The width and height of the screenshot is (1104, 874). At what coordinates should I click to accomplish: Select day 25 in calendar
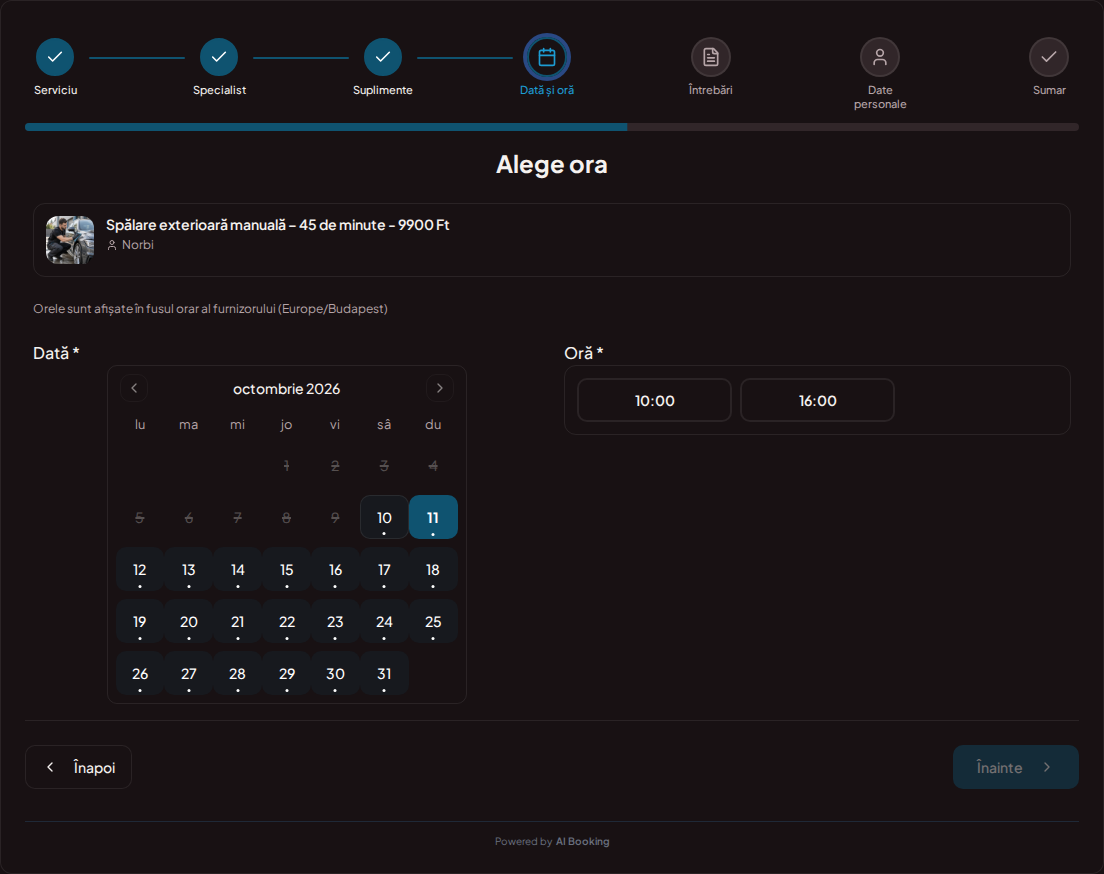pos(433,621)
